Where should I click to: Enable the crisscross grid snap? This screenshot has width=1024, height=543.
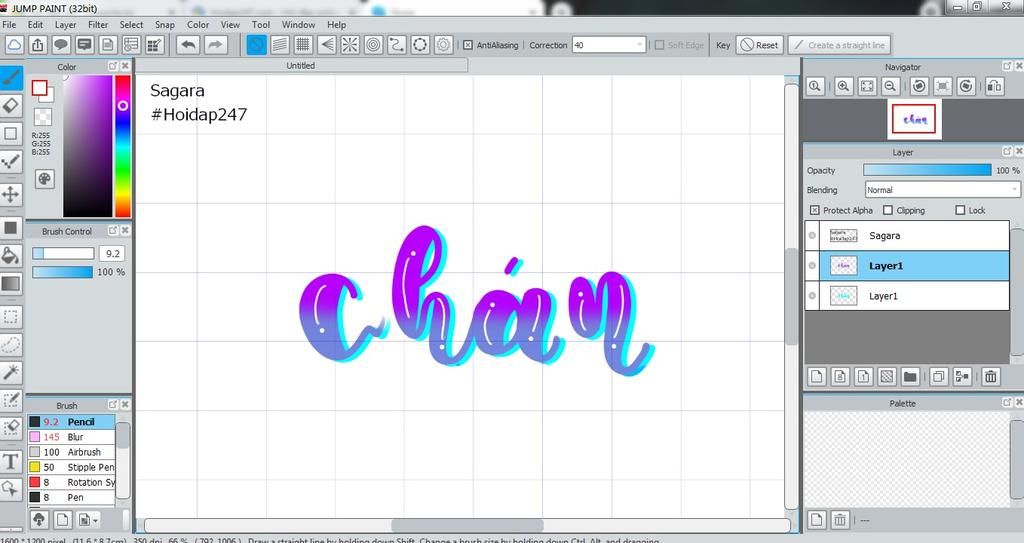(303, 45)
